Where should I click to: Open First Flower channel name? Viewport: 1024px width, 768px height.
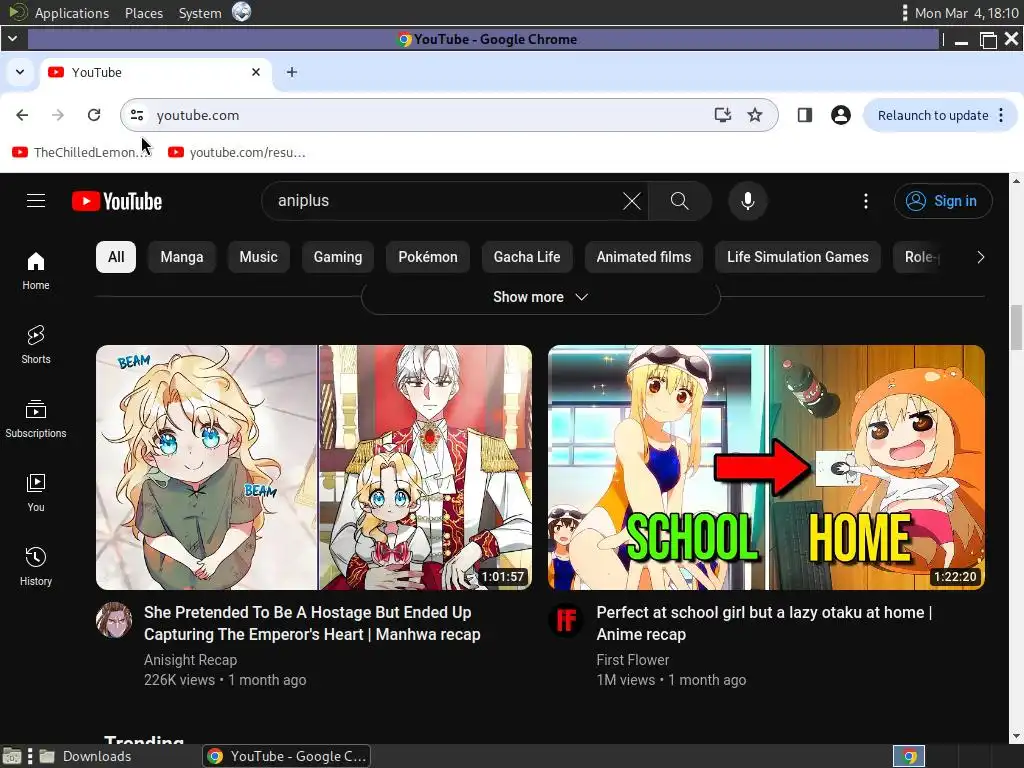pyautogui.click(x=632, y=660)
